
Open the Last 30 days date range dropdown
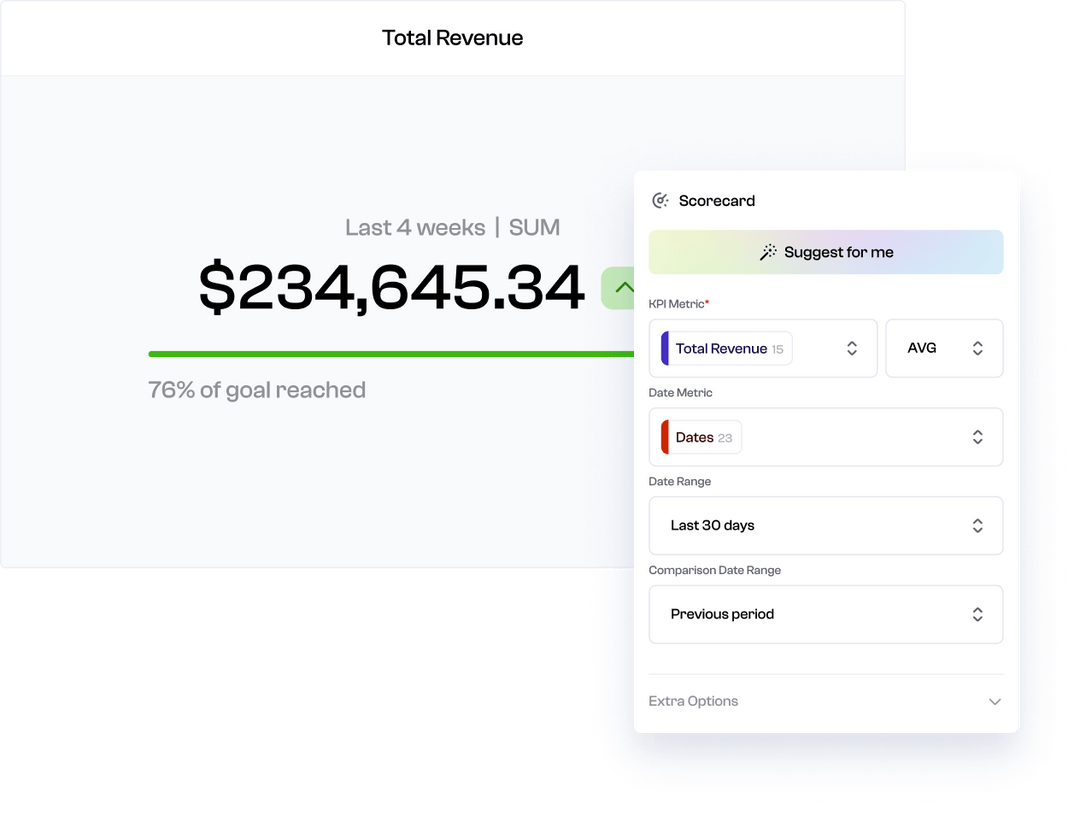coord(826,525)
